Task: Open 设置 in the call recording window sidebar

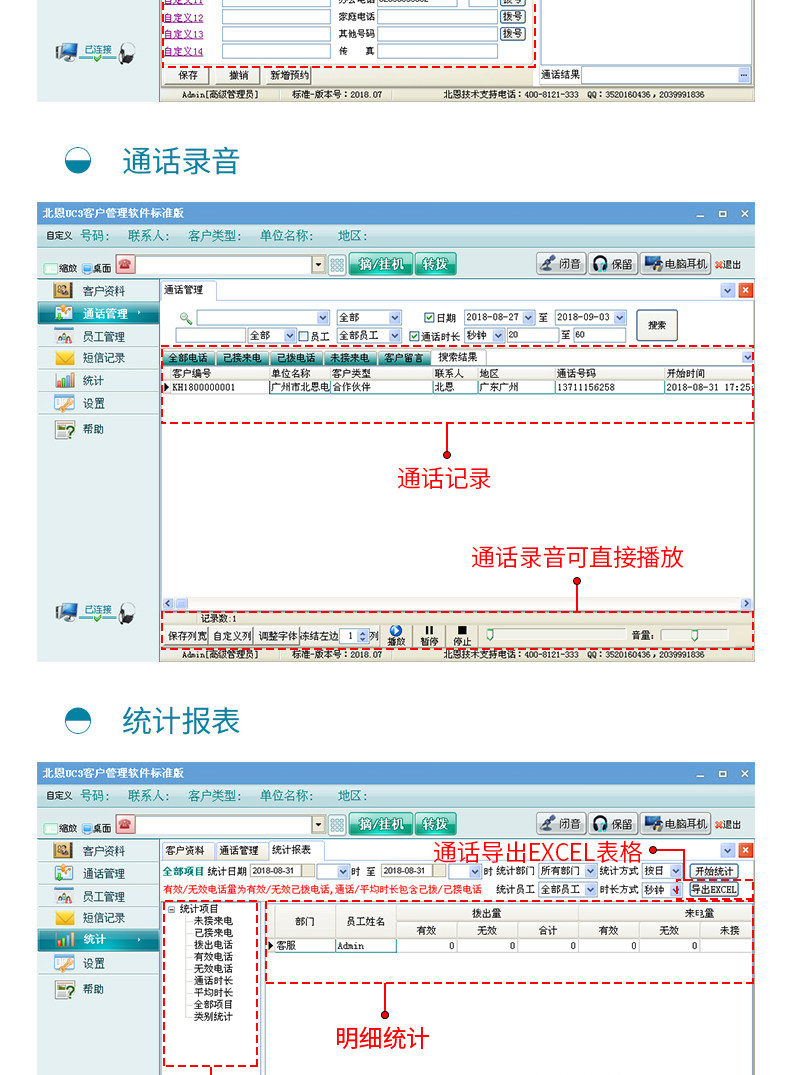Action: (x=98, y=403)
